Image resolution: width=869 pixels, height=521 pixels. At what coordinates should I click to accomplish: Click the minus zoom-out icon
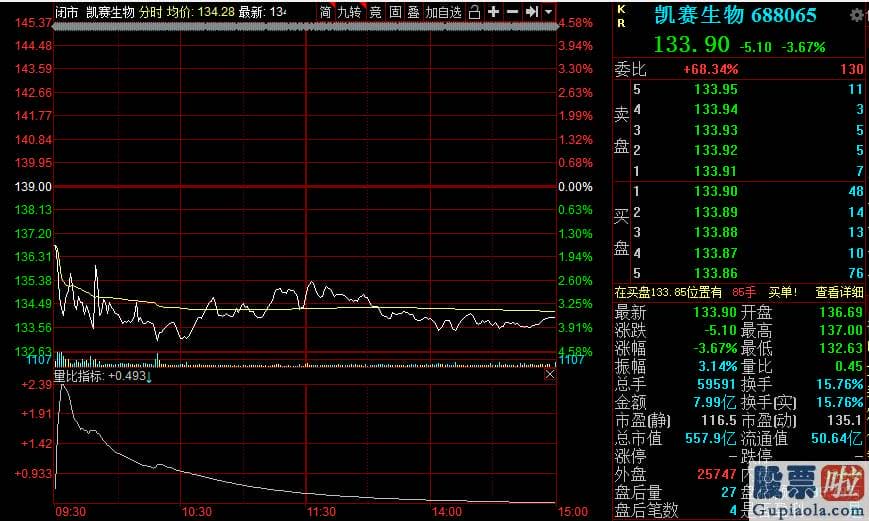pyautogui.click(x=513, y=12)
